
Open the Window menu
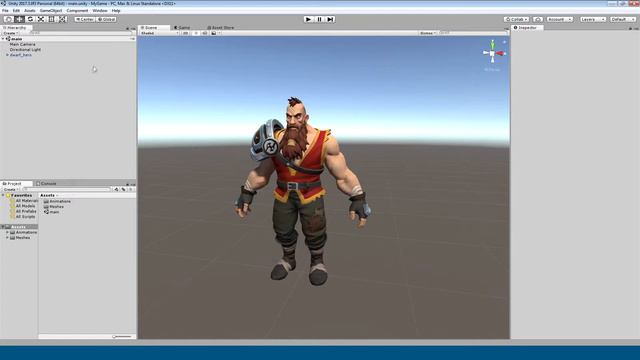pyautogui.click(x=100, y=11)
